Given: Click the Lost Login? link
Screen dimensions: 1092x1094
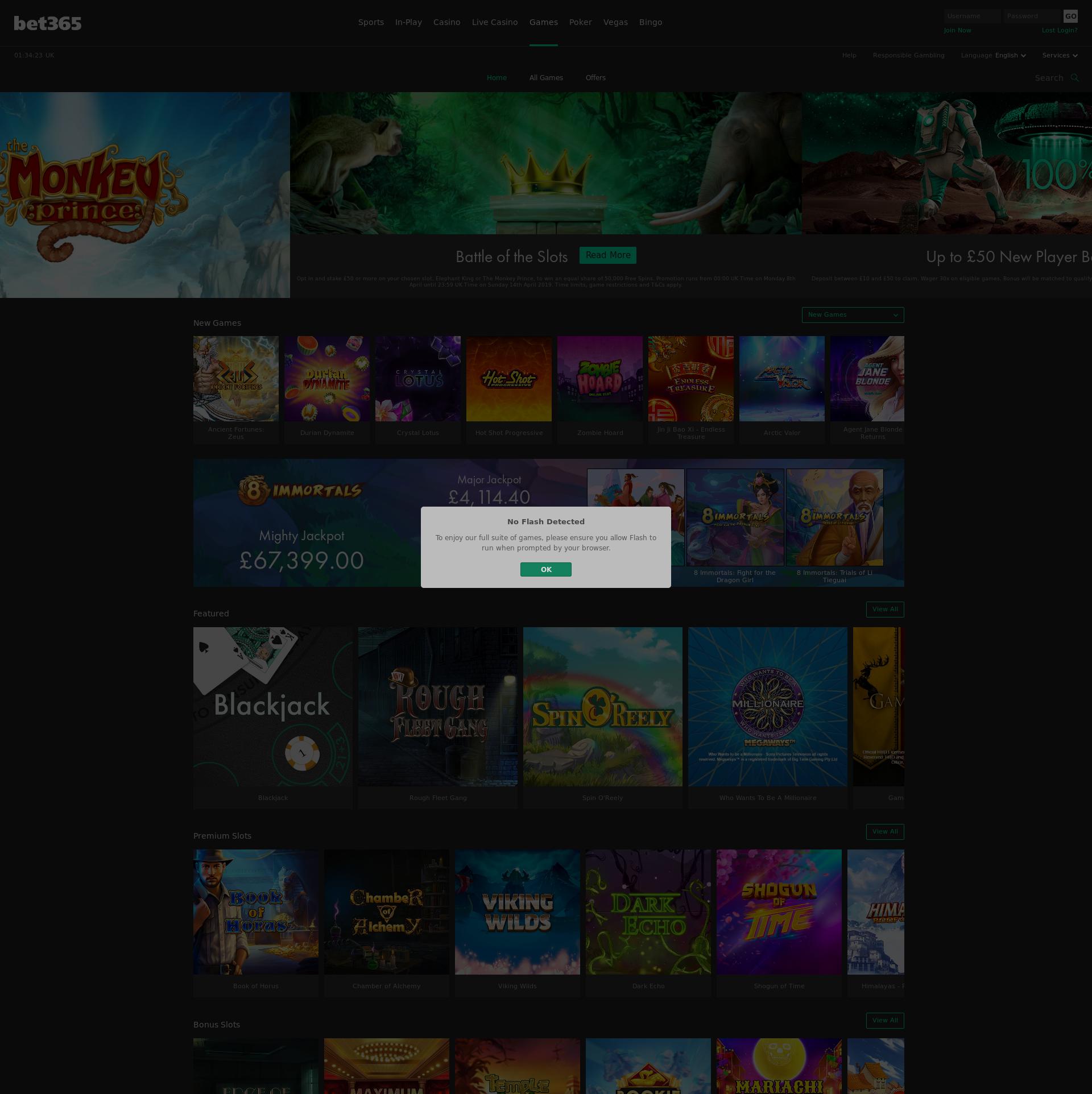Looking at the screenshot, I should tap(1060, 30).
